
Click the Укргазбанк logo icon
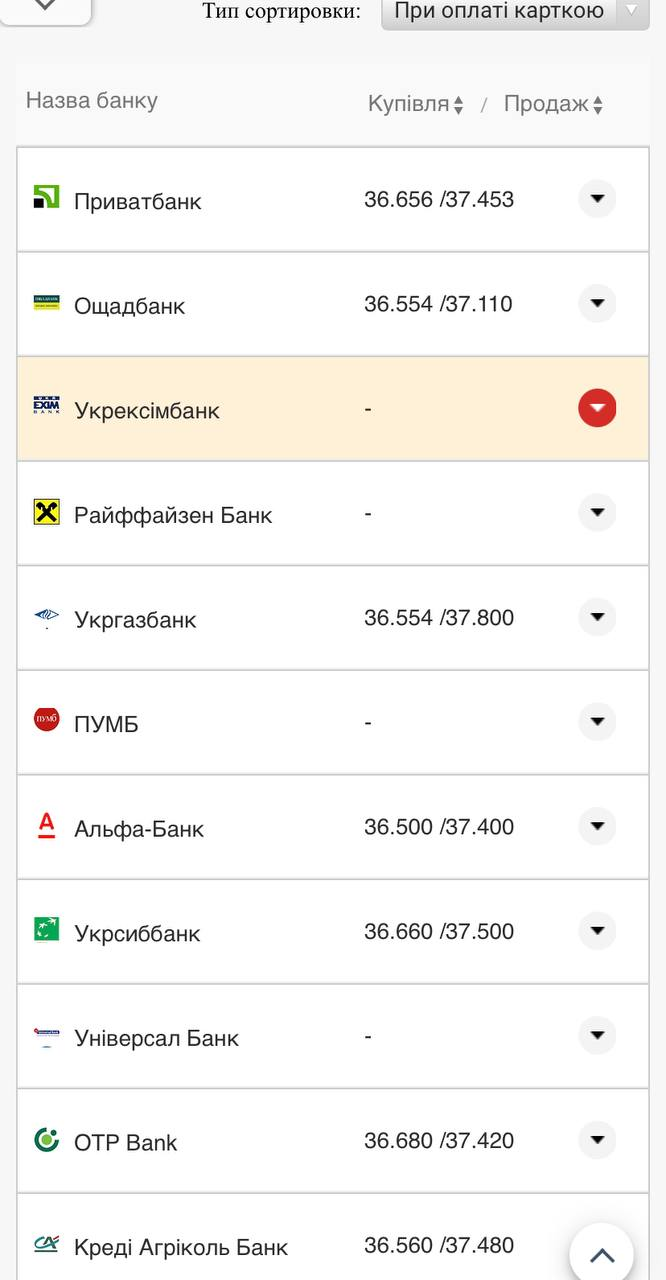47,617
